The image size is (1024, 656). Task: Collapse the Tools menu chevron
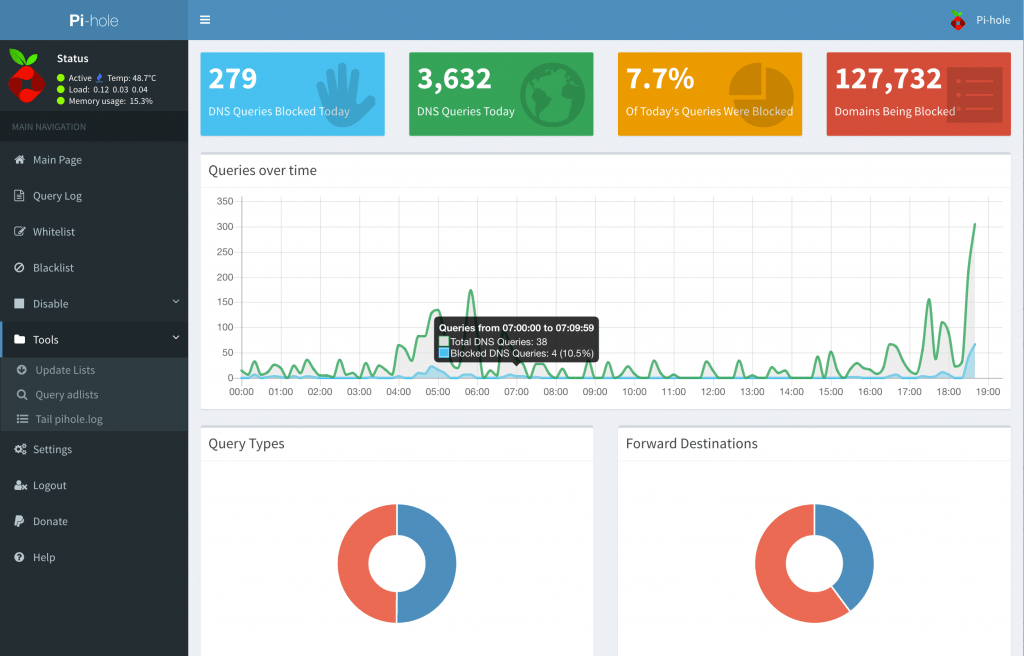pos(175,338)
